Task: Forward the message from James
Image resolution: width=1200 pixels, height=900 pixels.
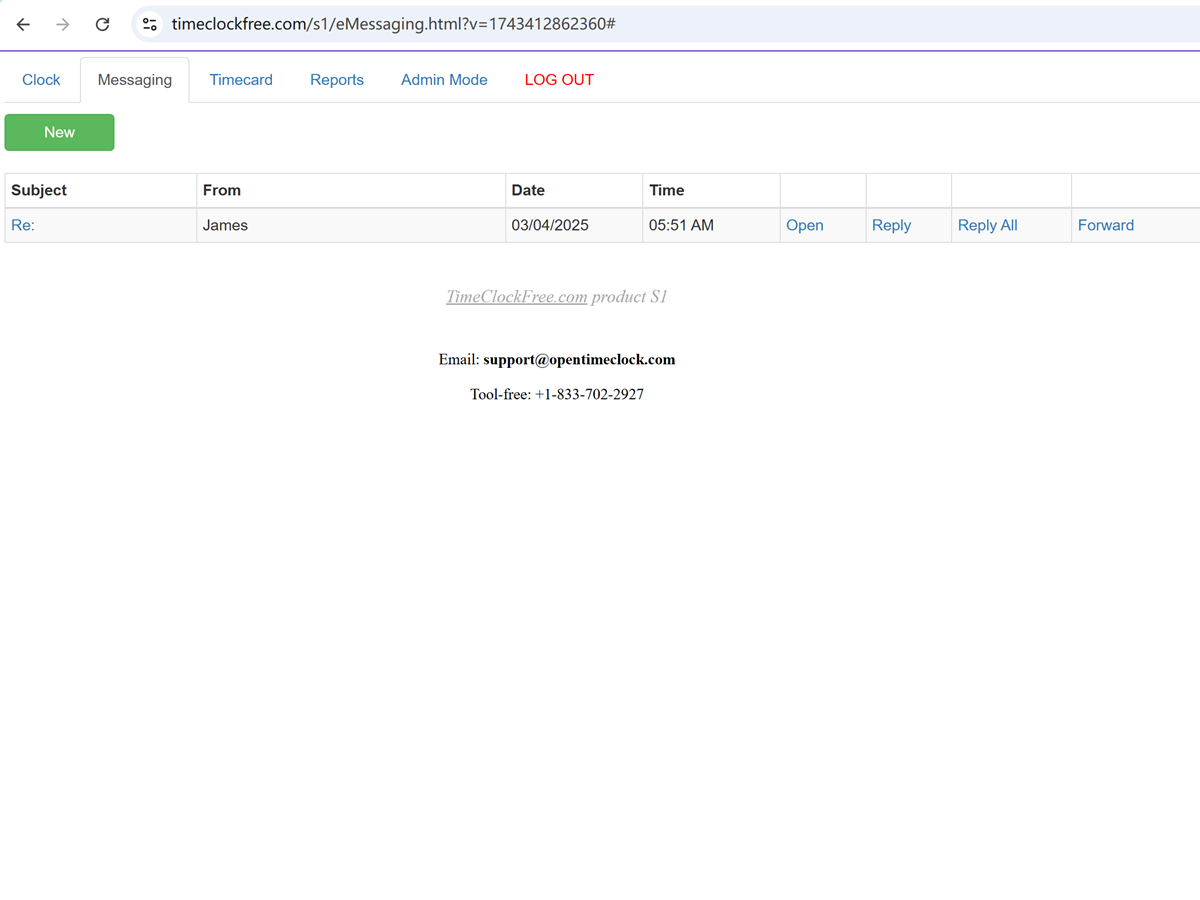Action: coord(1106,225)
